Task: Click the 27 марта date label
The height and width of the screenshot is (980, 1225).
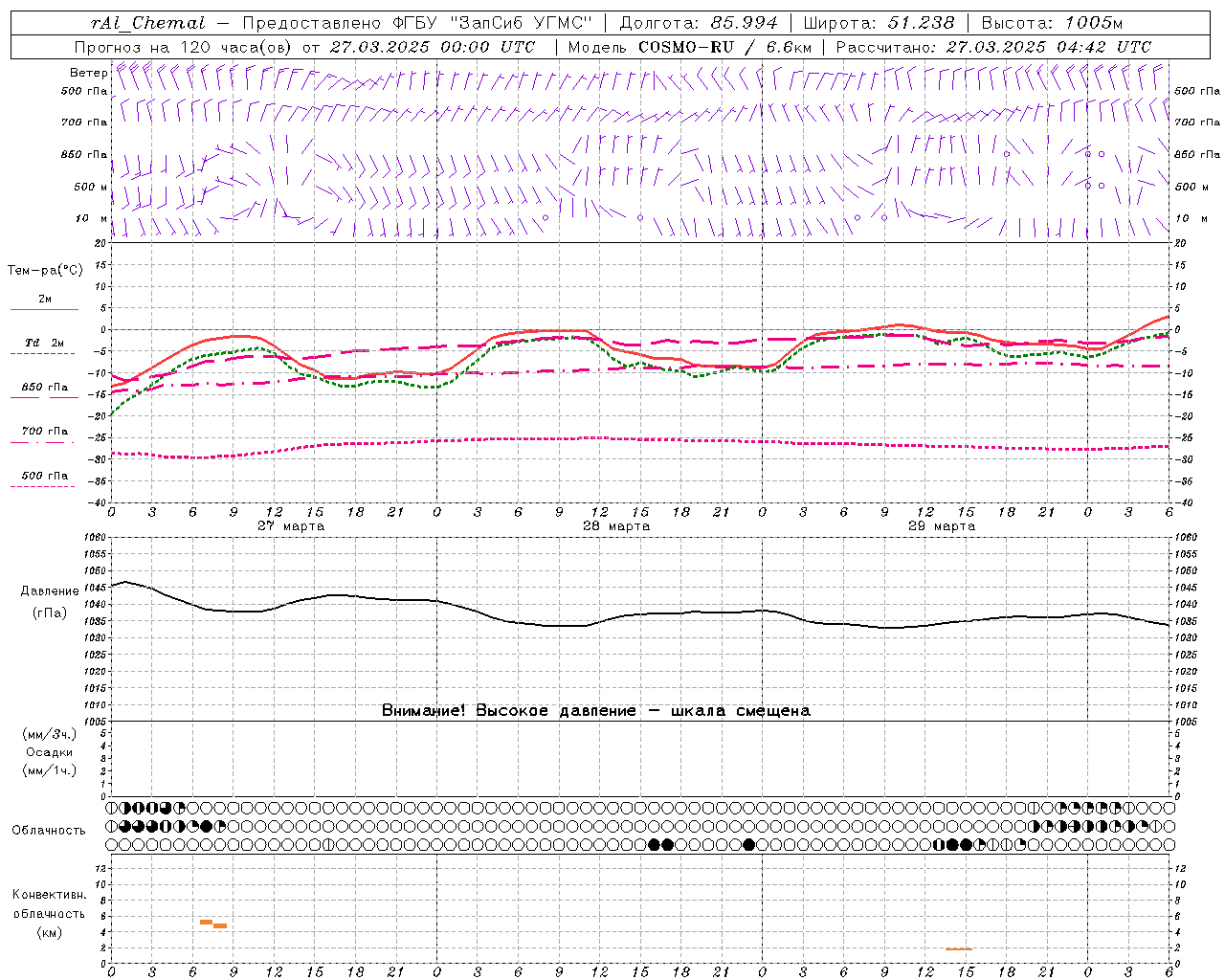Action: pyautogui.click(x=291, y=526)
